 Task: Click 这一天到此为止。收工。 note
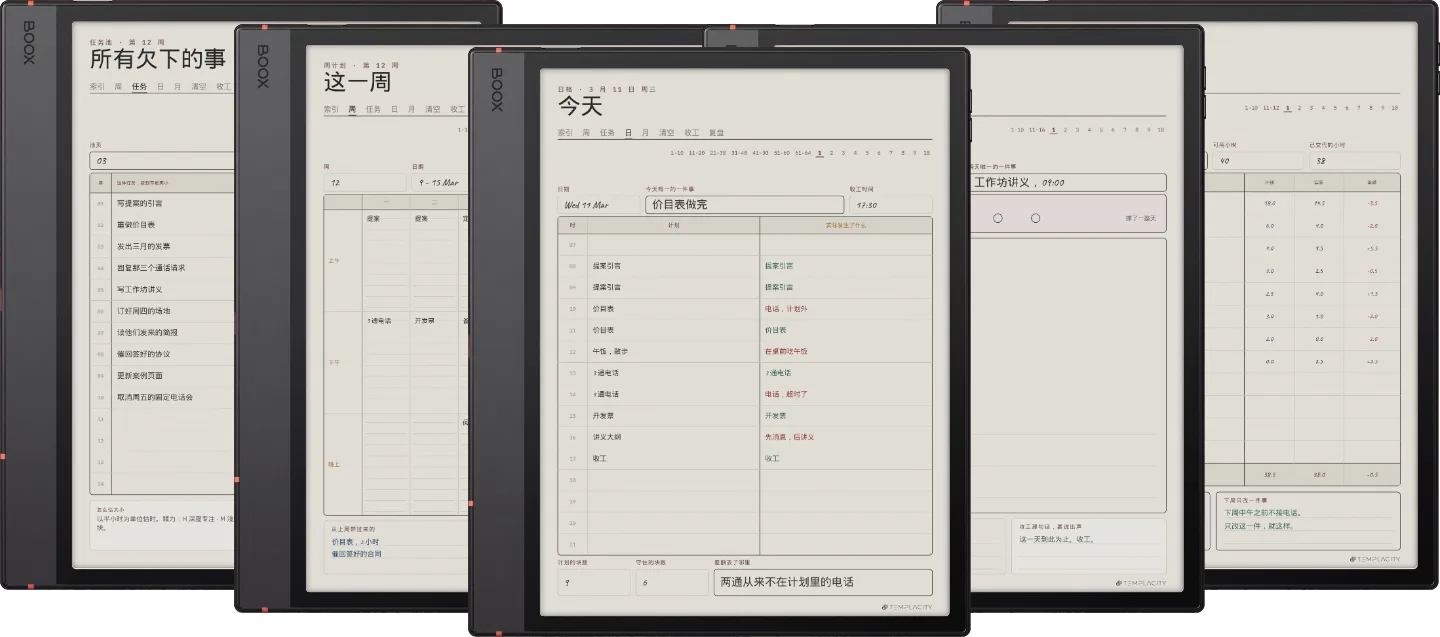pyautogui.click(x=1057, y=539)
